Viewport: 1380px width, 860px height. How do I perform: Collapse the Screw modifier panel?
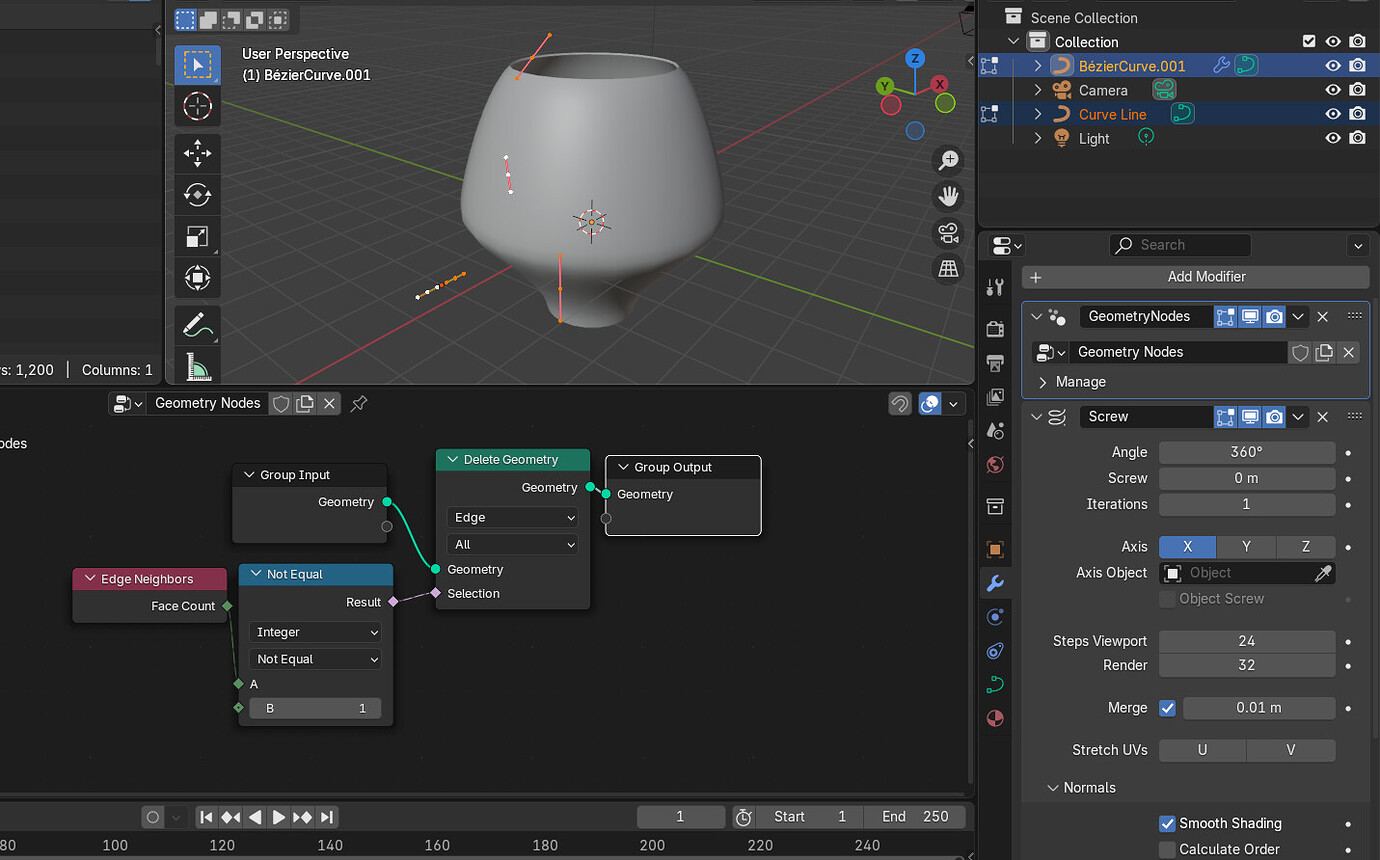pyautogui.click(x=1037, y=417)
